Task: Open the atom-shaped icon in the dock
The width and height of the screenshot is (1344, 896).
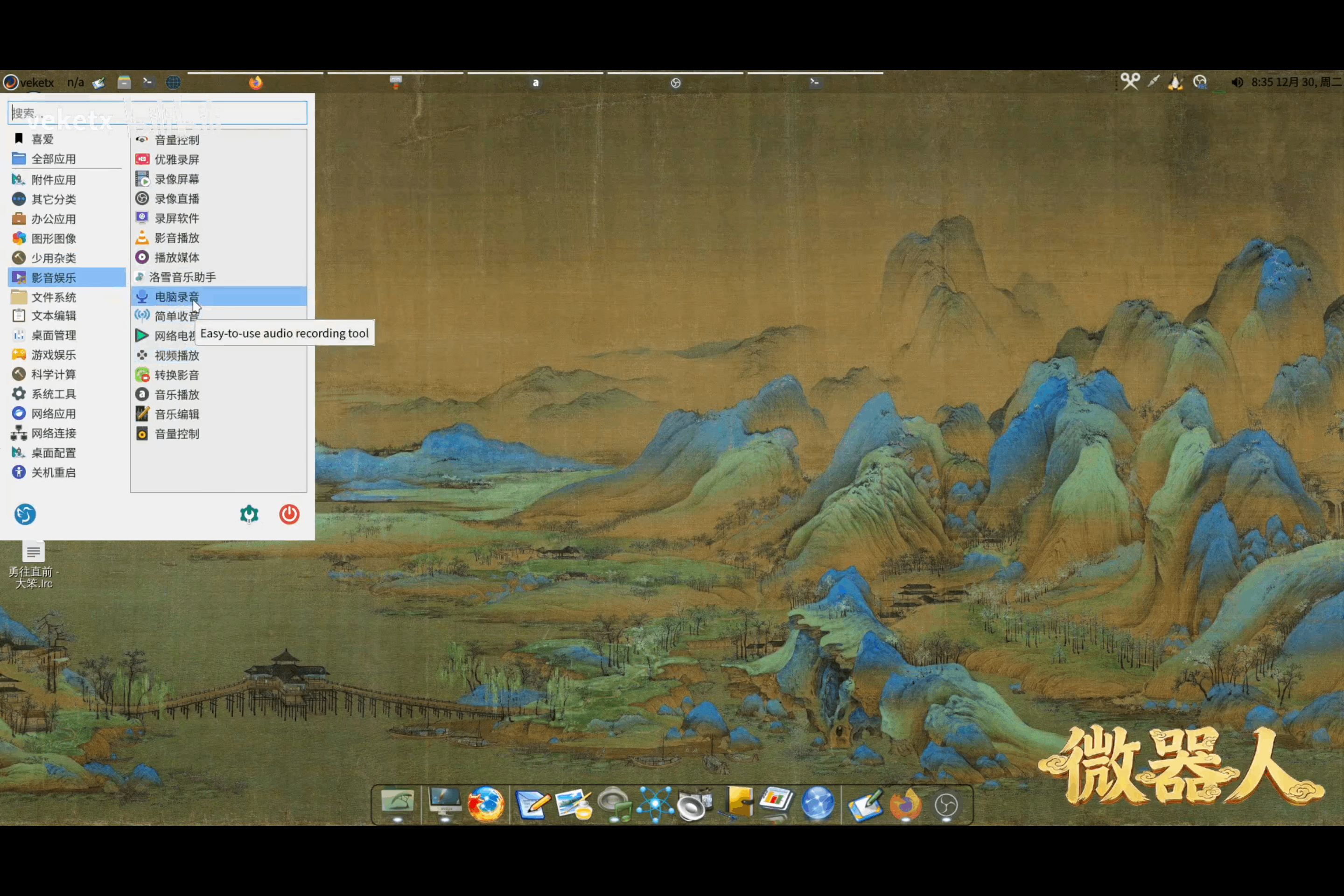Action: click(x=655, y=805)
